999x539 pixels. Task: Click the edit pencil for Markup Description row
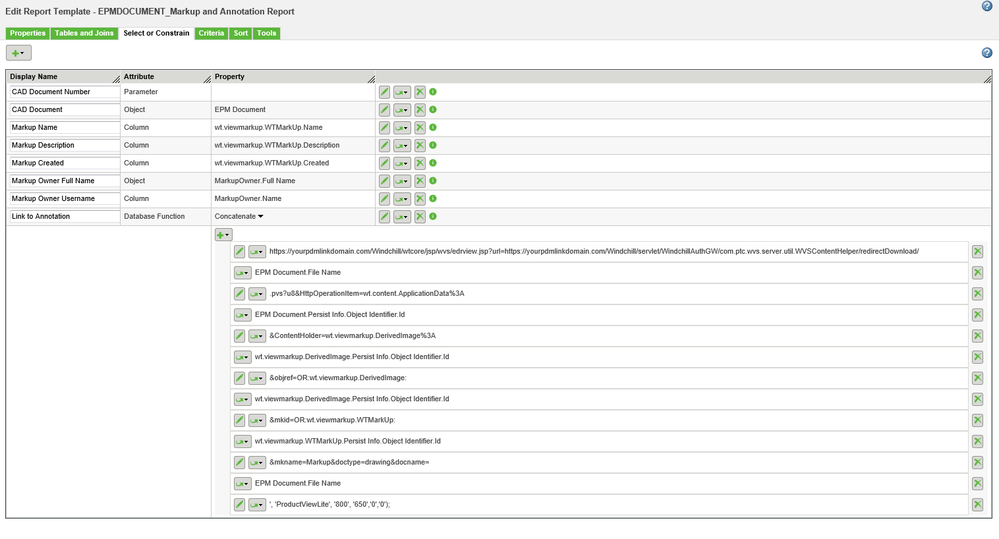pos(385,146)
